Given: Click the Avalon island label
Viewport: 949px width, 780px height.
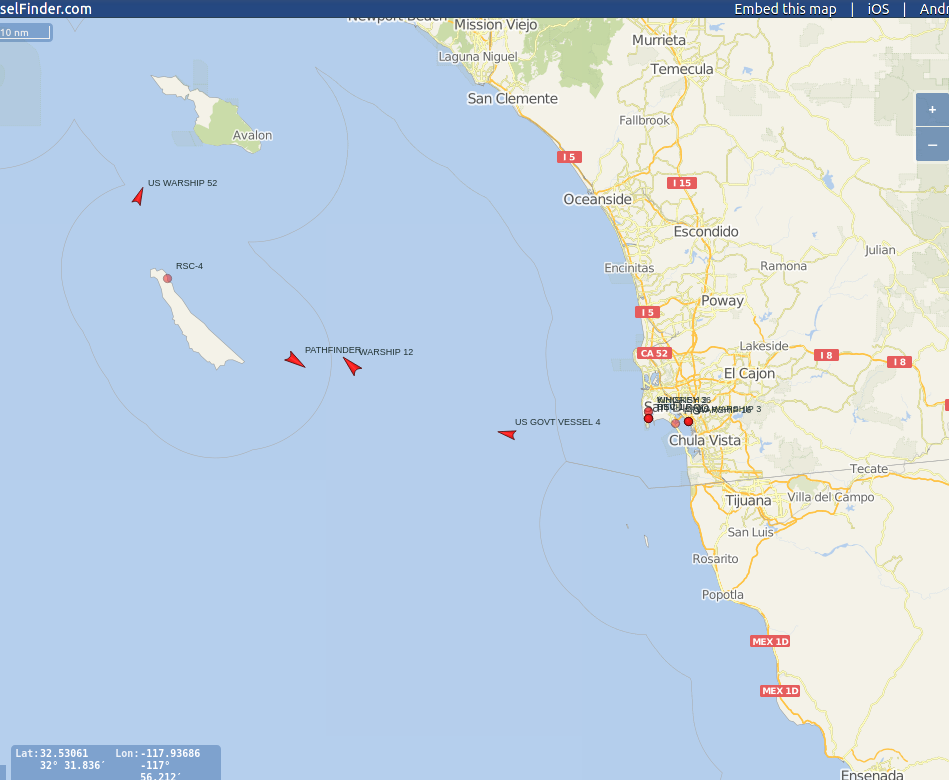Looking at the screenshot, I should pyautogui.click(x=252, y=136).
